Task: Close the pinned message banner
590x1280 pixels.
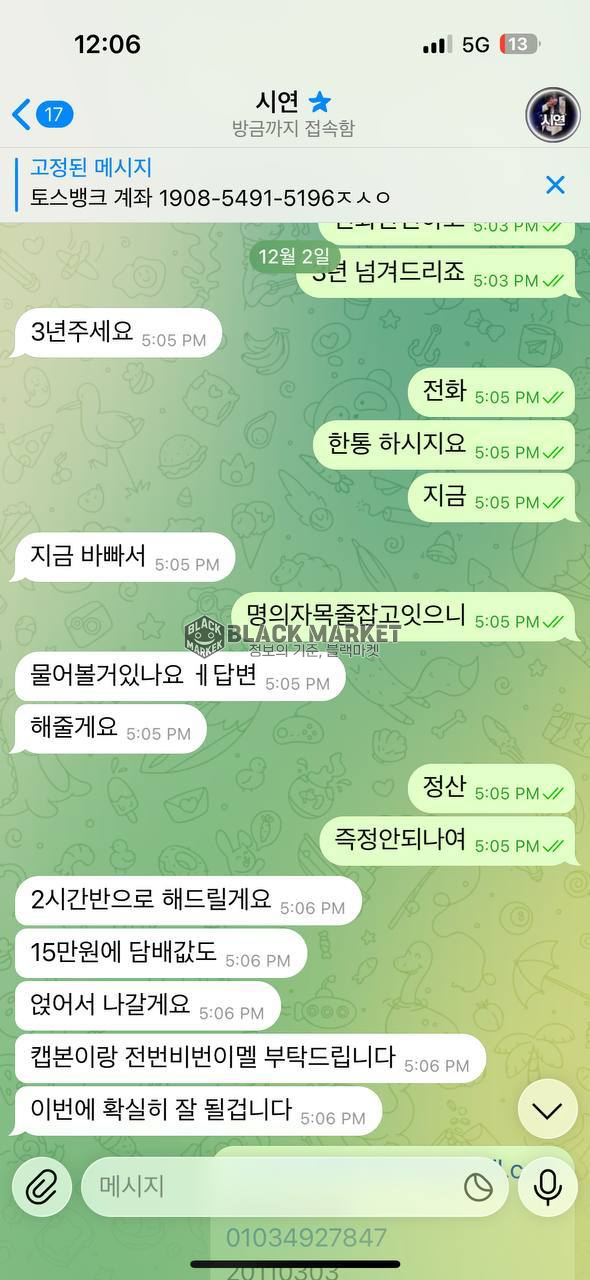Action: tap(555, 184)
